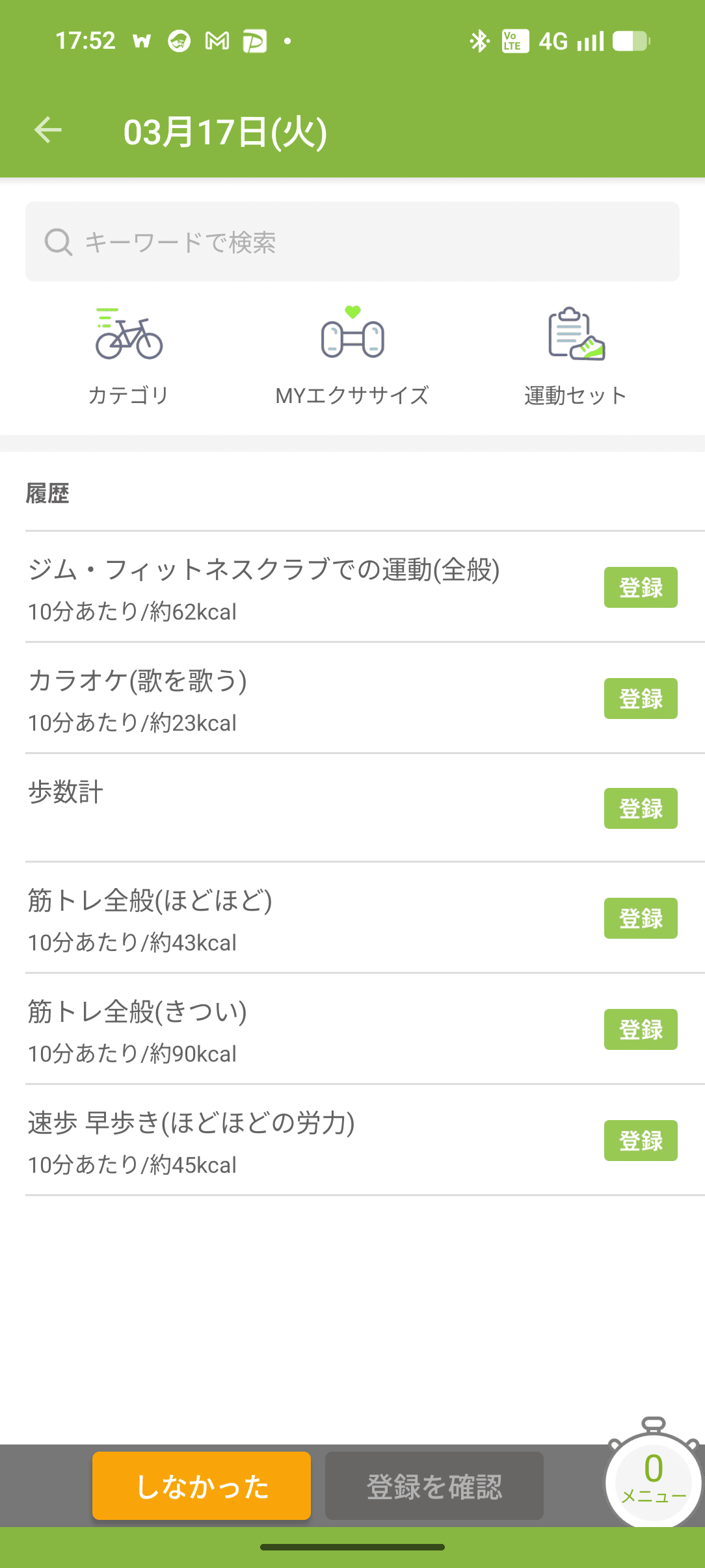Viewport: 705px width, 1568px height.
Task: Register ジム・フィットネスクラブでの運動
Action: coord(640,587)
